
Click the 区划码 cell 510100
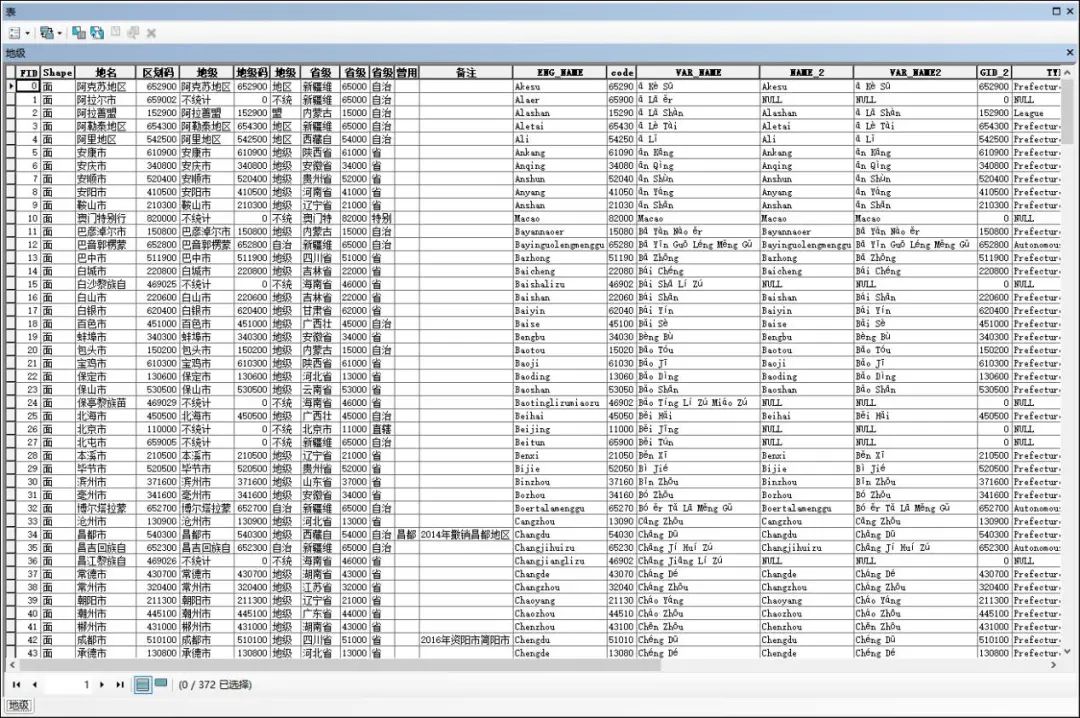pyautogui.click(x=158, y=639)
